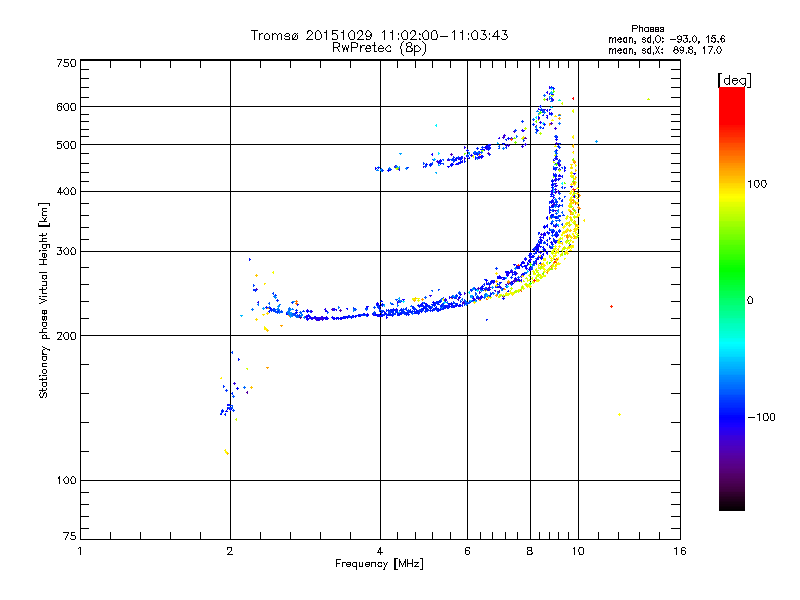Image resolution: width=800 pixels, height=600 pixels.
Task: Click the "mean, sd,X: 89.8, 17.0" text
Action: pos(665,51)
